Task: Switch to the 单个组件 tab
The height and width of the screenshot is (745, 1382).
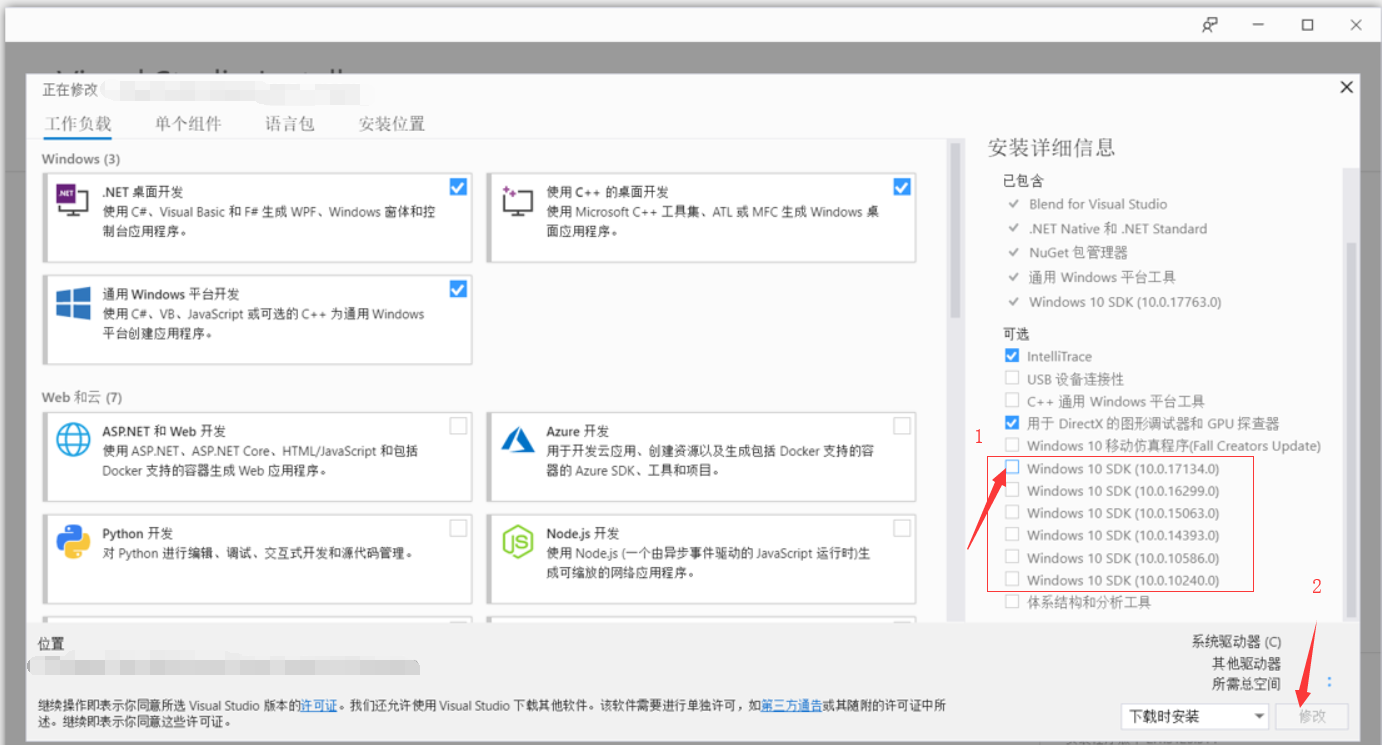Action: pos(186,123)
